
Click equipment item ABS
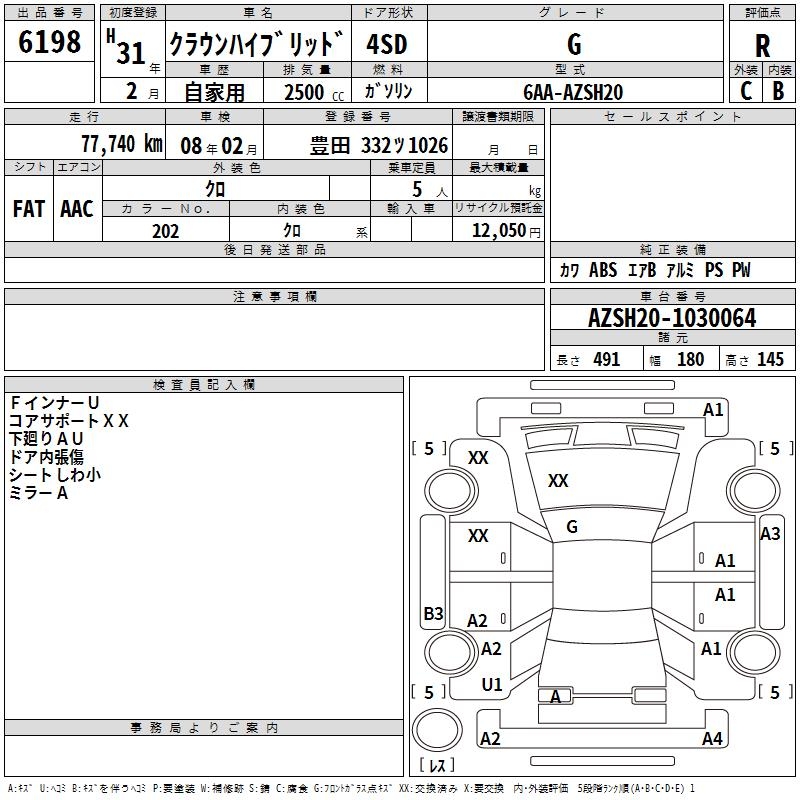(603, 270)
